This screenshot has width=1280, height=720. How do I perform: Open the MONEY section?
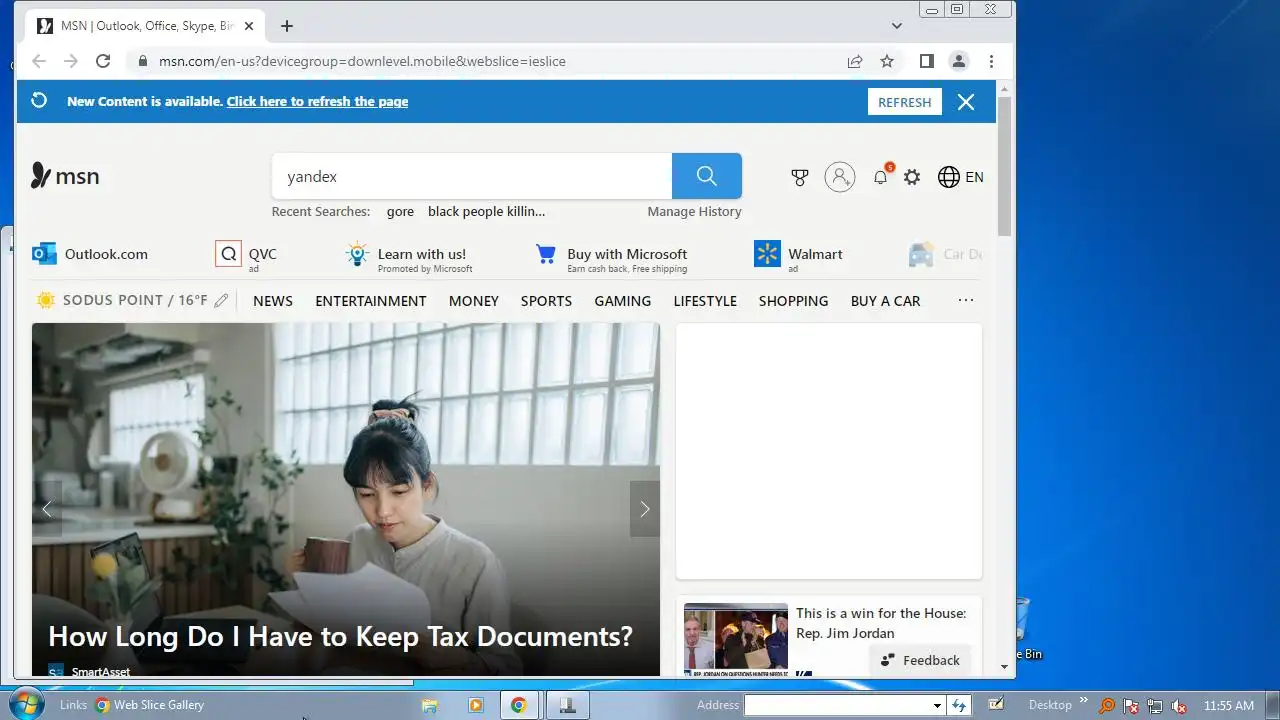[474, 301]
